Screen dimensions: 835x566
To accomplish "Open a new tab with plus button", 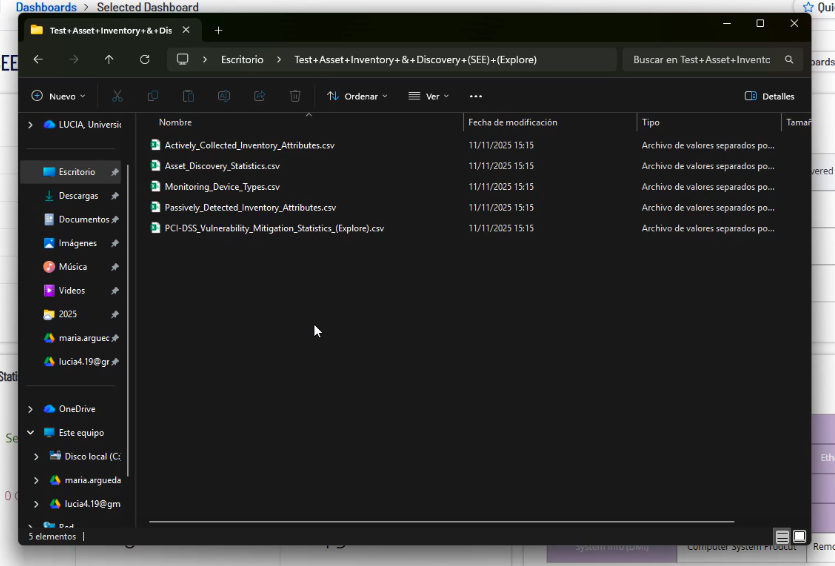I will (x=219, y=30).
